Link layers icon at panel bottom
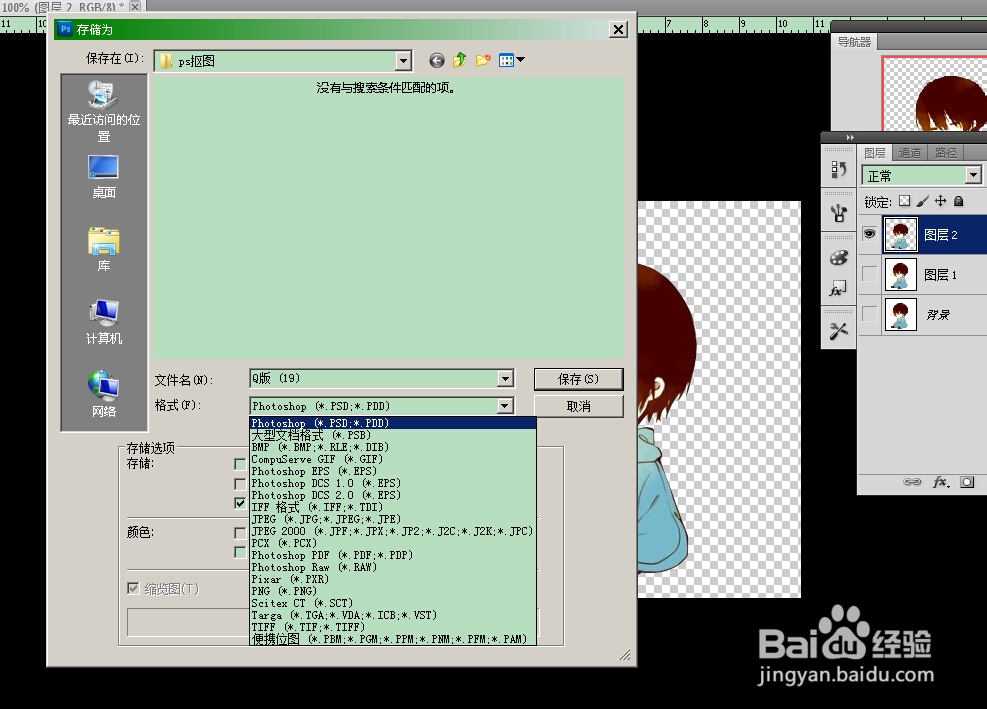Screen dimensions: 987x709 tap(912, 482)
